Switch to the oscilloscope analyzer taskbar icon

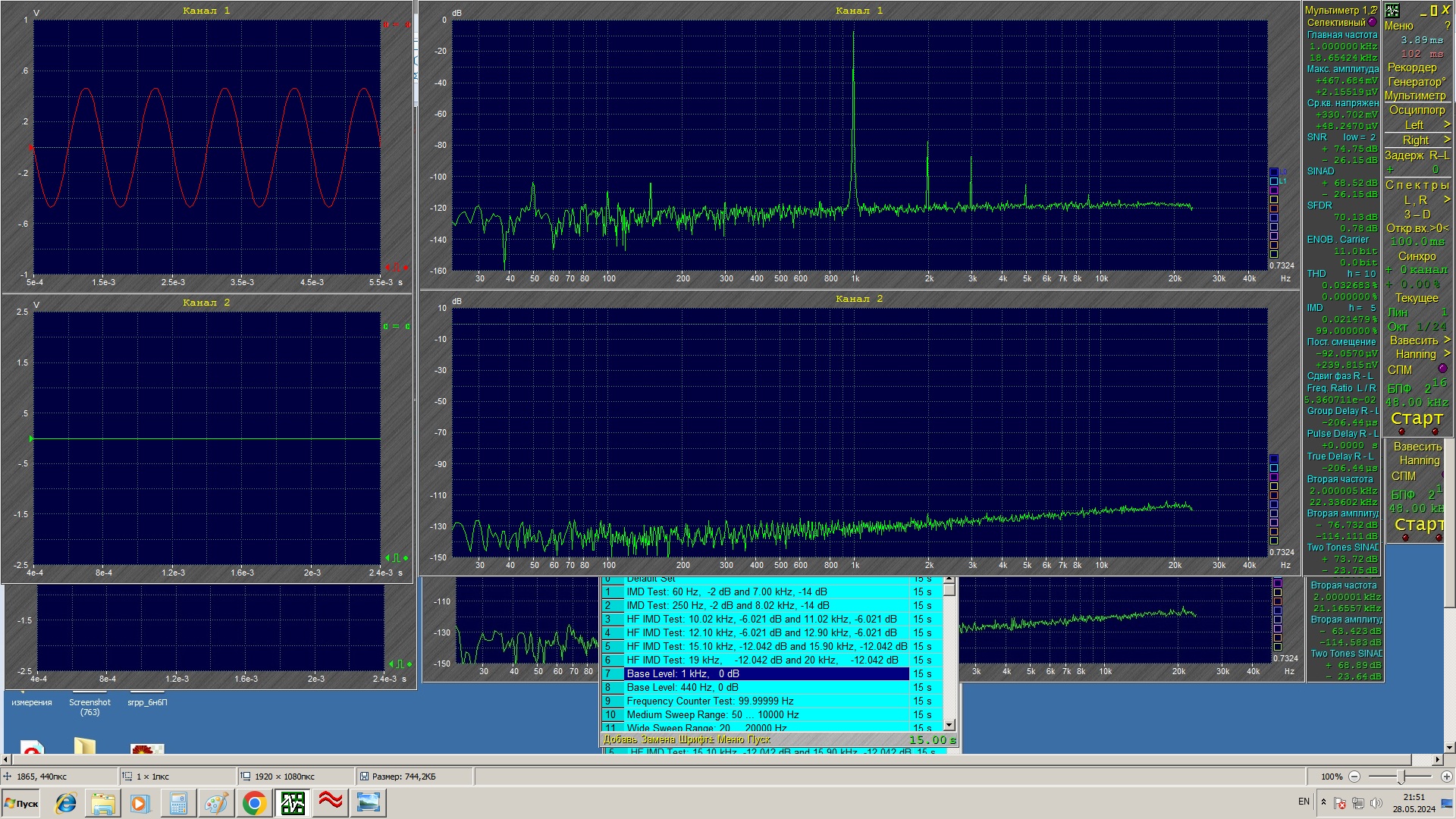pyautogui.click(x=292, y=803)
